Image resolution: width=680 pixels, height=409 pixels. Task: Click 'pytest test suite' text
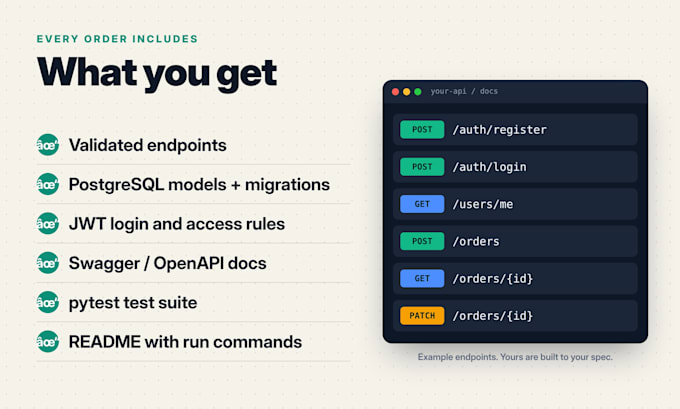pyautogui.click(x=133, y=303)
